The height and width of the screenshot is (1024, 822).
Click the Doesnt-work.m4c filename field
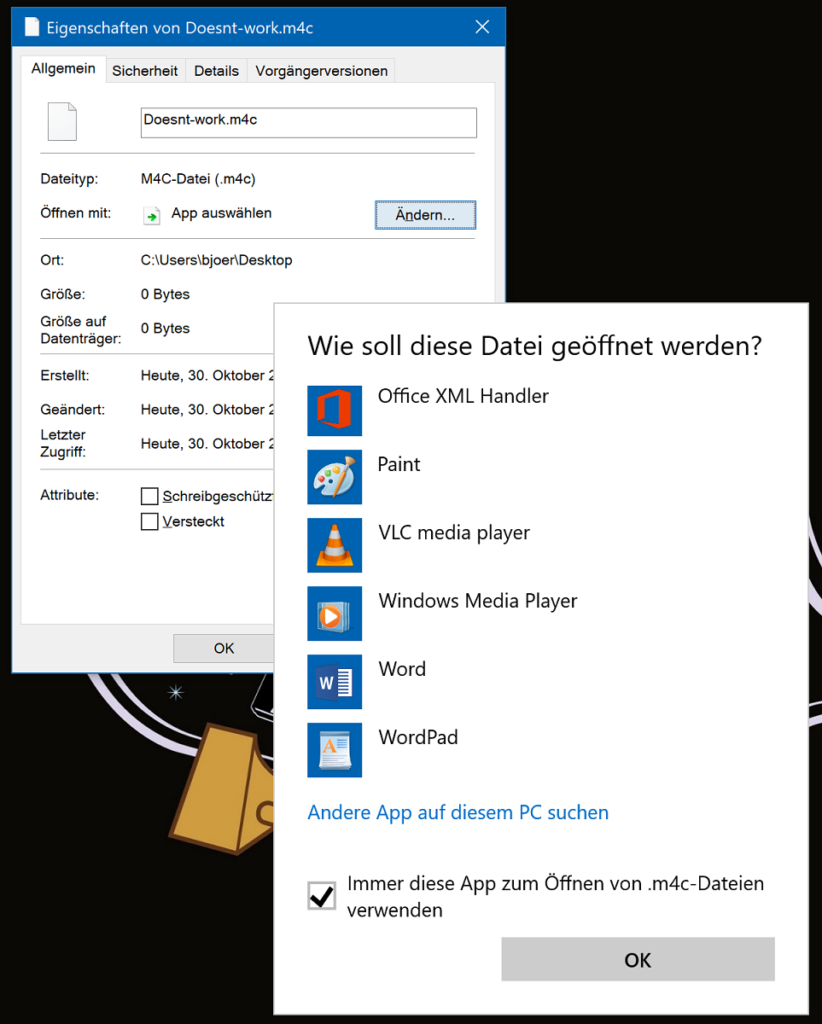coord(309,122)
